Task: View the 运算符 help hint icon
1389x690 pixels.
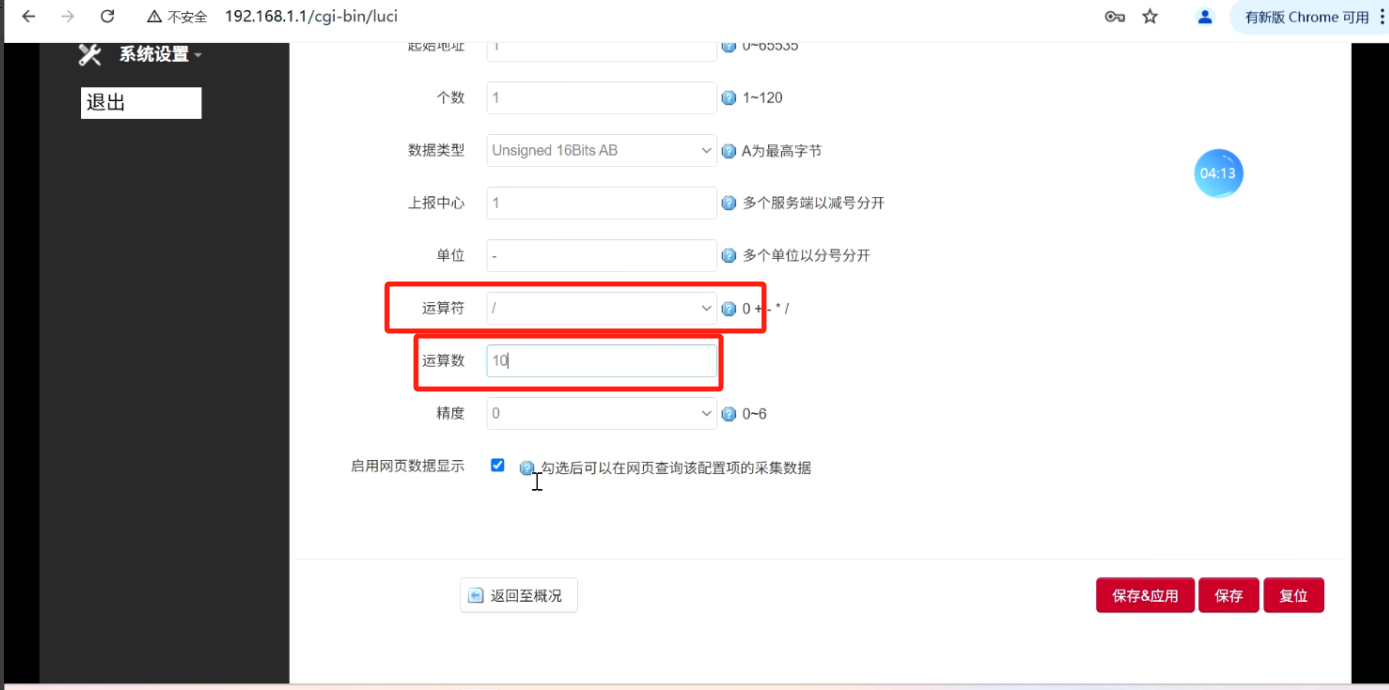Action: [728, 308]
